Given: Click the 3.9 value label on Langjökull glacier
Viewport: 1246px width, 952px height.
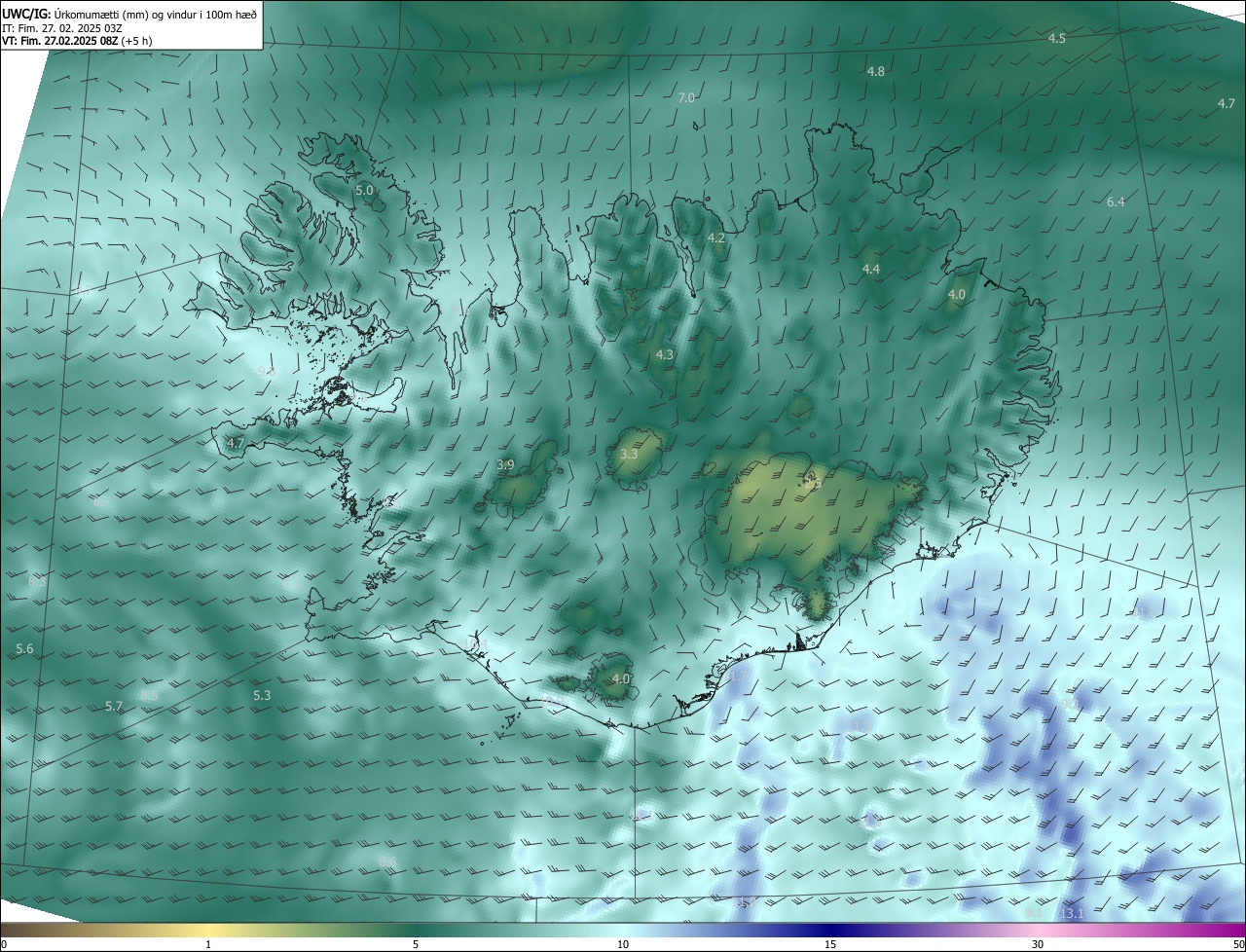Looking at the screenshot, I should coord(505,465).
